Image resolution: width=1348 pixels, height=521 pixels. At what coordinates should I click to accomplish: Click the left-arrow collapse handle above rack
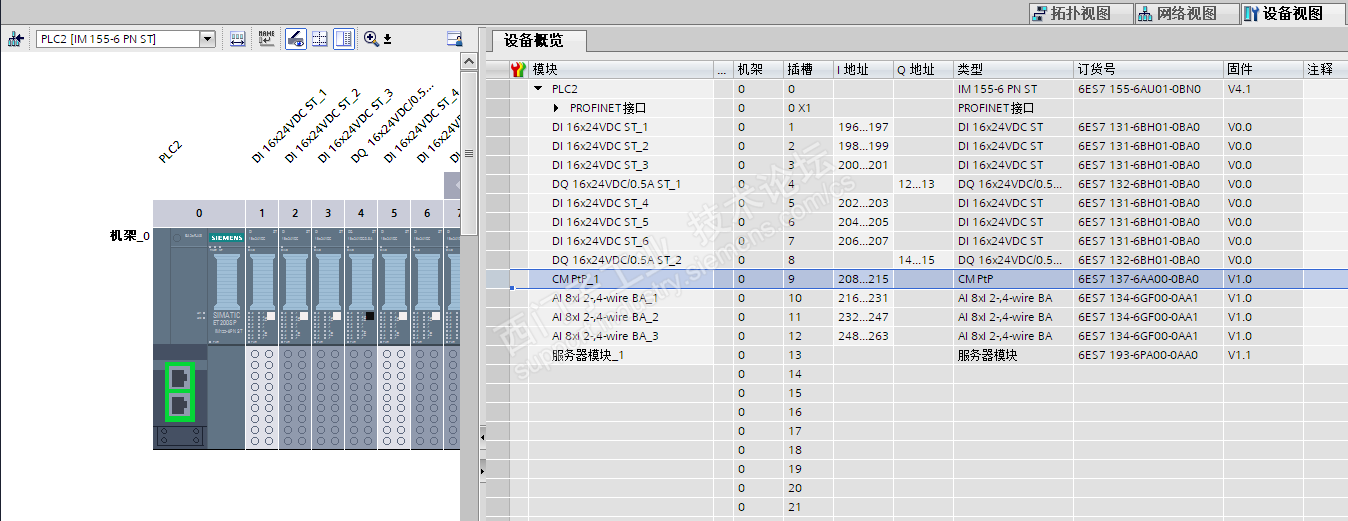455,186
